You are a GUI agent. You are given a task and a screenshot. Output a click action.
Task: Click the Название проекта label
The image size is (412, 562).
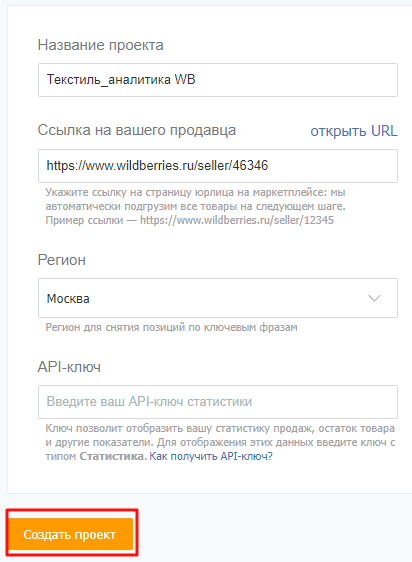pyautogui.click(x=100, y=45)
